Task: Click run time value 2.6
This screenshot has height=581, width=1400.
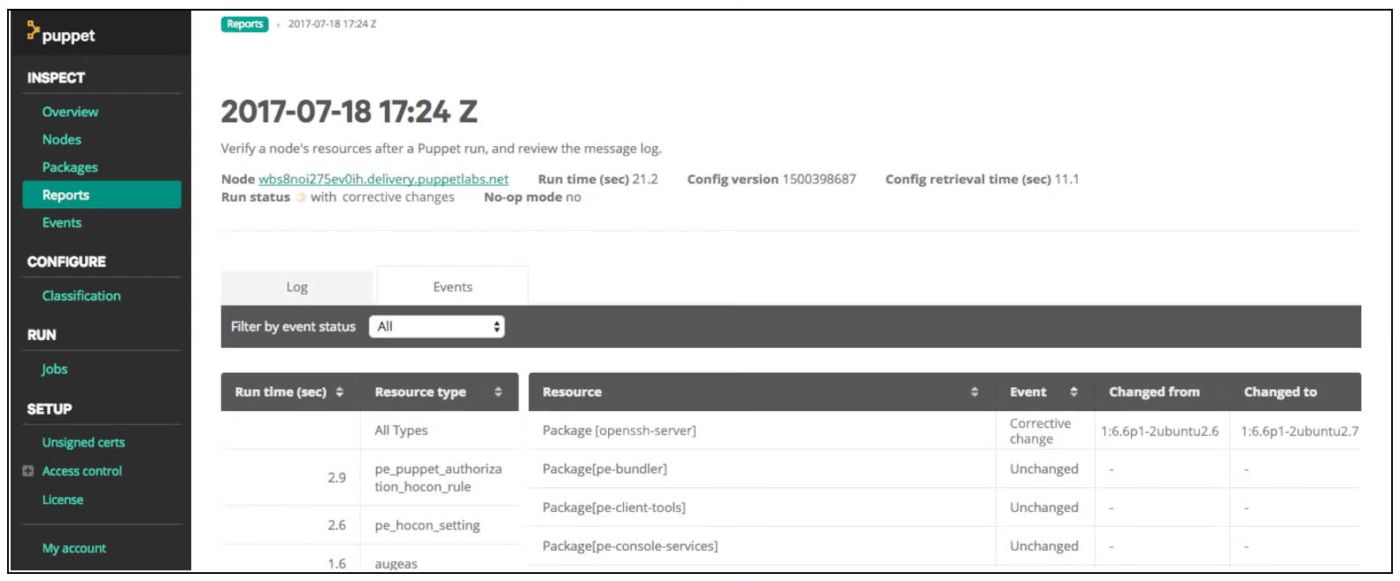Action: click(337, 525)
